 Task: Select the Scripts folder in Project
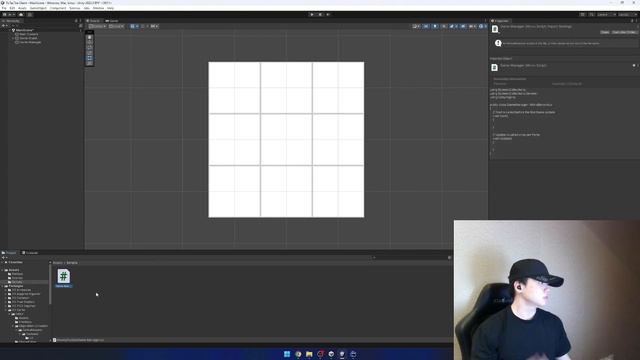click(x=17, y=282)
